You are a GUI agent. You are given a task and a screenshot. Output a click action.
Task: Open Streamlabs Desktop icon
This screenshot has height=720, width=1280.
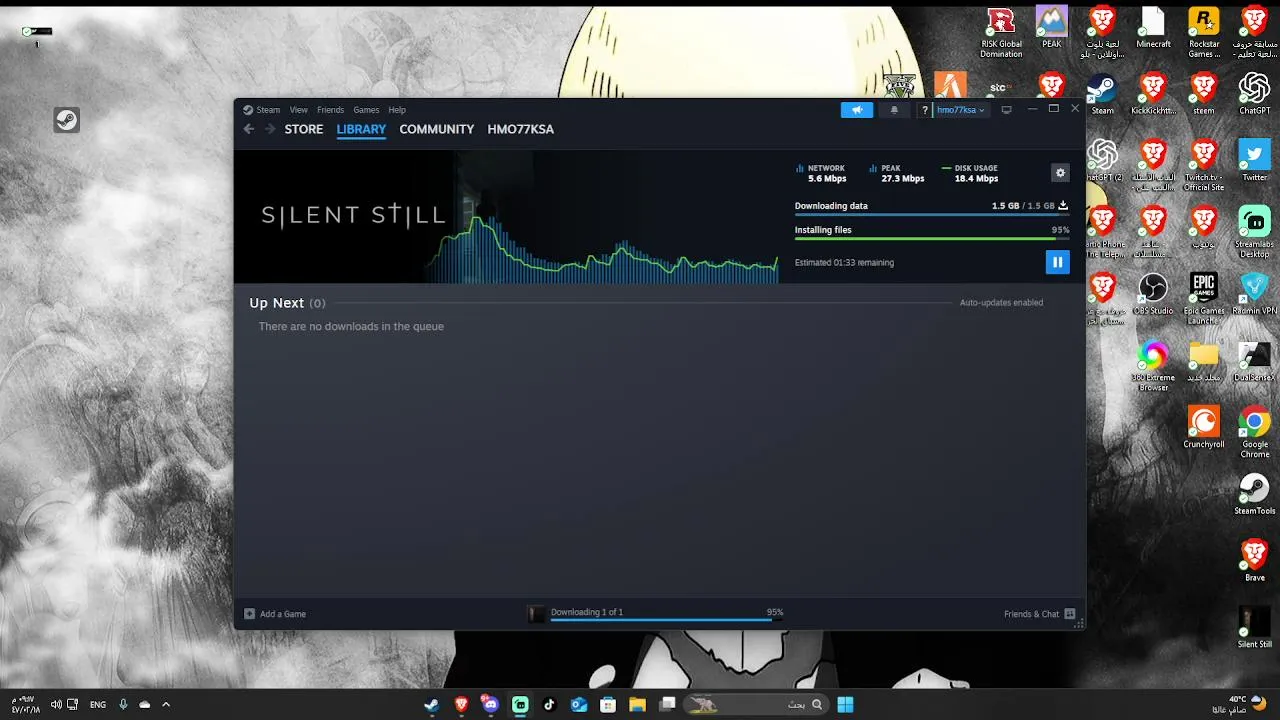click(1254, 232)
